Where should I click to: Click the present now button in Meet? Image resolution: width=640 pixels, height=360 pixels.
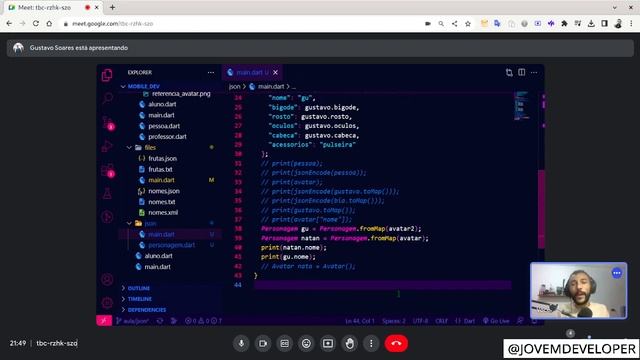(x=328, y=344)
